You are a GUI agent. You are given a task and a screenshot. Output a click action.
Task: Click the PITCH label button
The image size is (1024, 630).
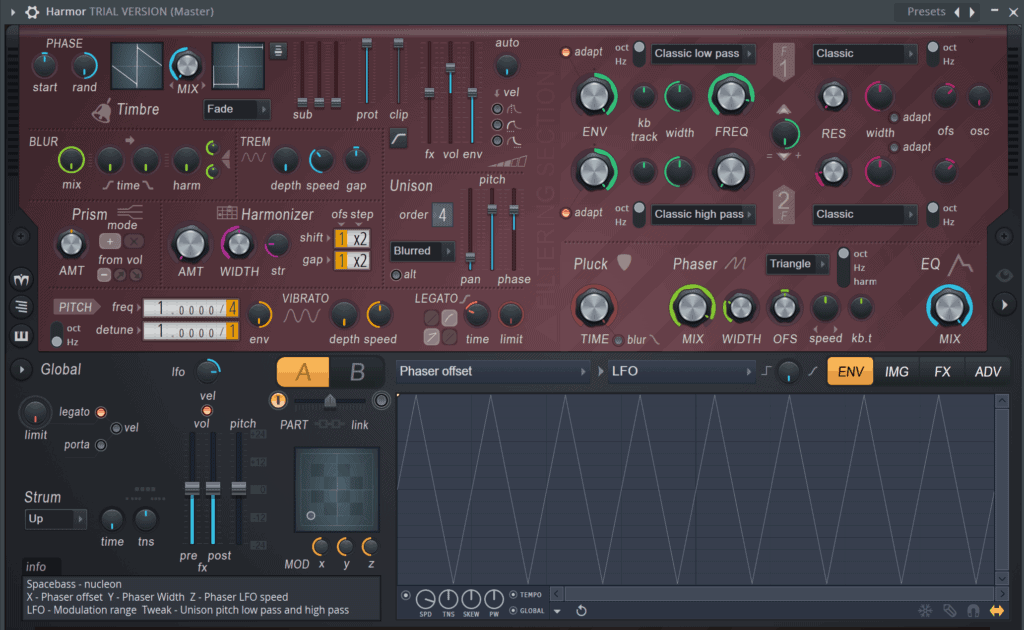[x=76, y=307]
